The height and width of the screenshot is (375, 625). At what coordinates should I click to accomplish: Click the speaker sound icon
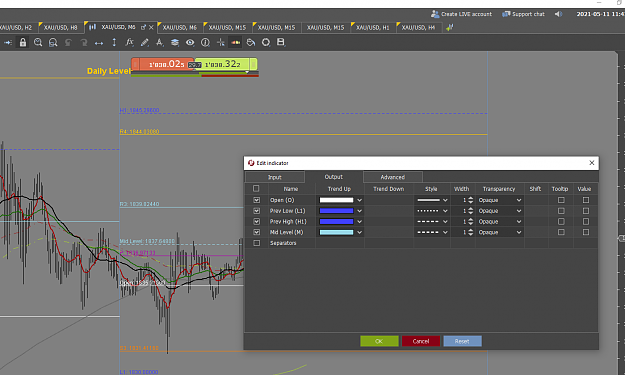558,14
